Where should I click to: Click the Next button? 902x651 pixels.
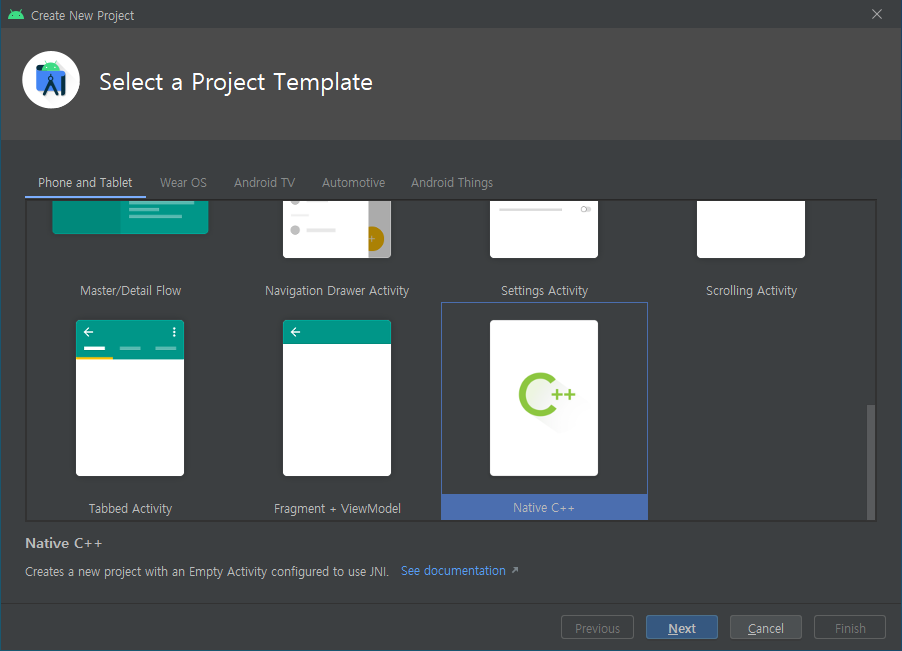[682, 627]
